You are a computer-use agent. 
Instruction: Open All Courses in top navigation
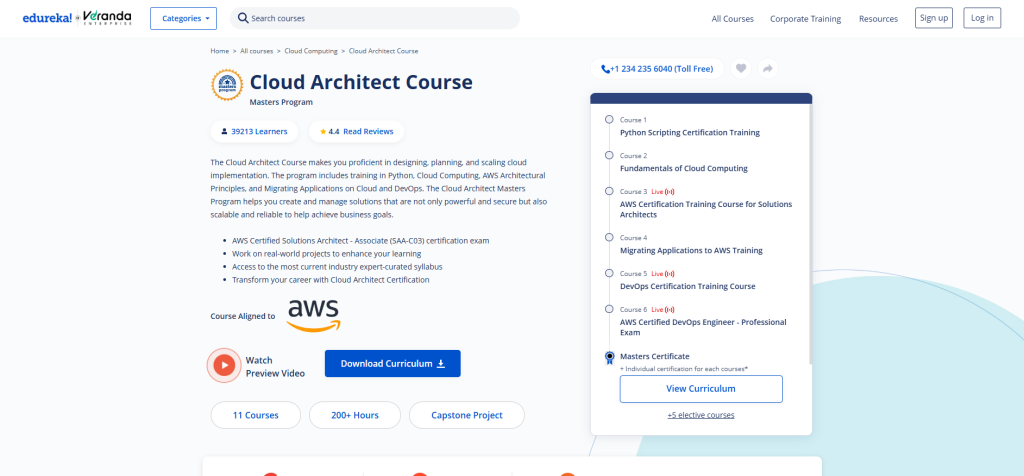pos(733,19)
